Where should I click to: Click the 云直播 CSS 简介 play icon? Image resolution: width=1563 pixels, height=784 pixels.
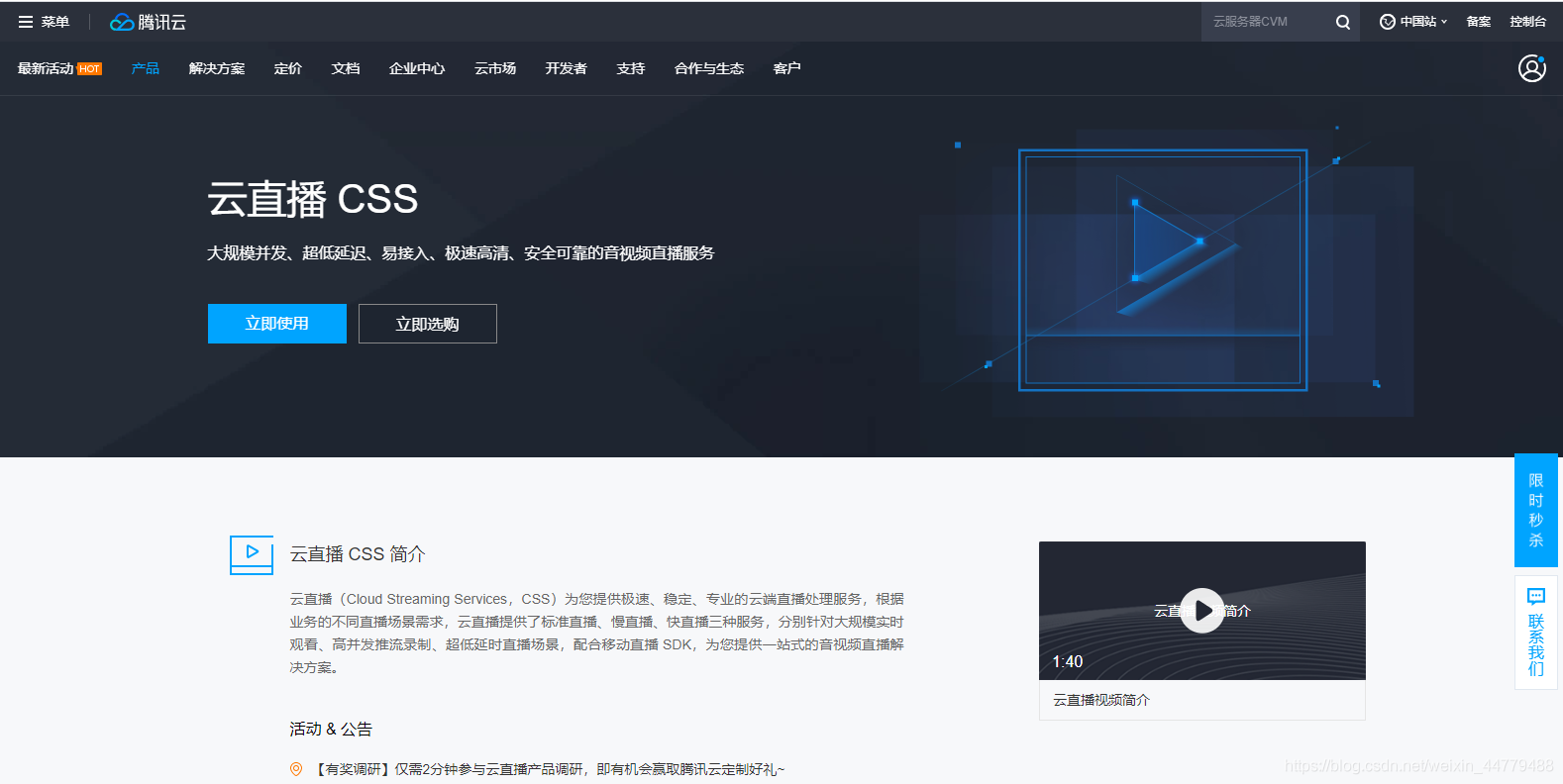[252, 554]
